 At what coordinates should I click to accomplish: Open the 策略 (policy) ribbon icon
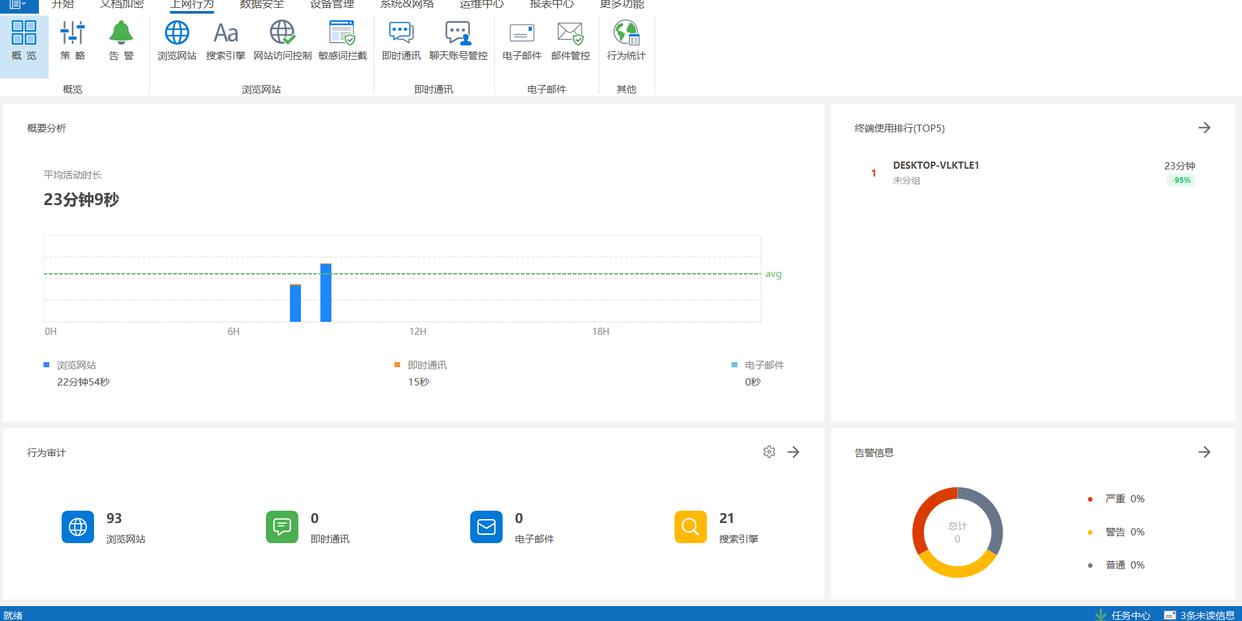(73, 40)
